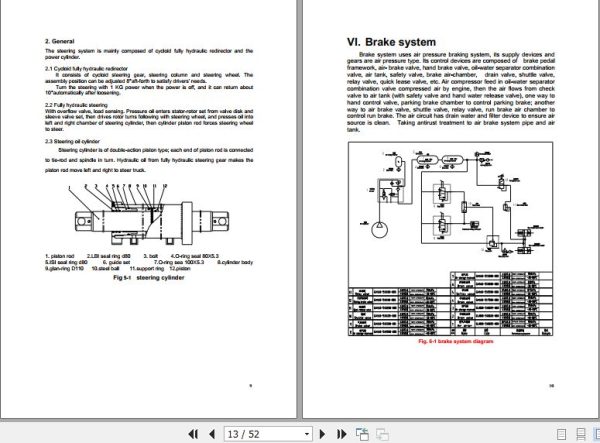
Task: Click the '2.2 Fully hydraulic steering' subheading
Action: 76,105
